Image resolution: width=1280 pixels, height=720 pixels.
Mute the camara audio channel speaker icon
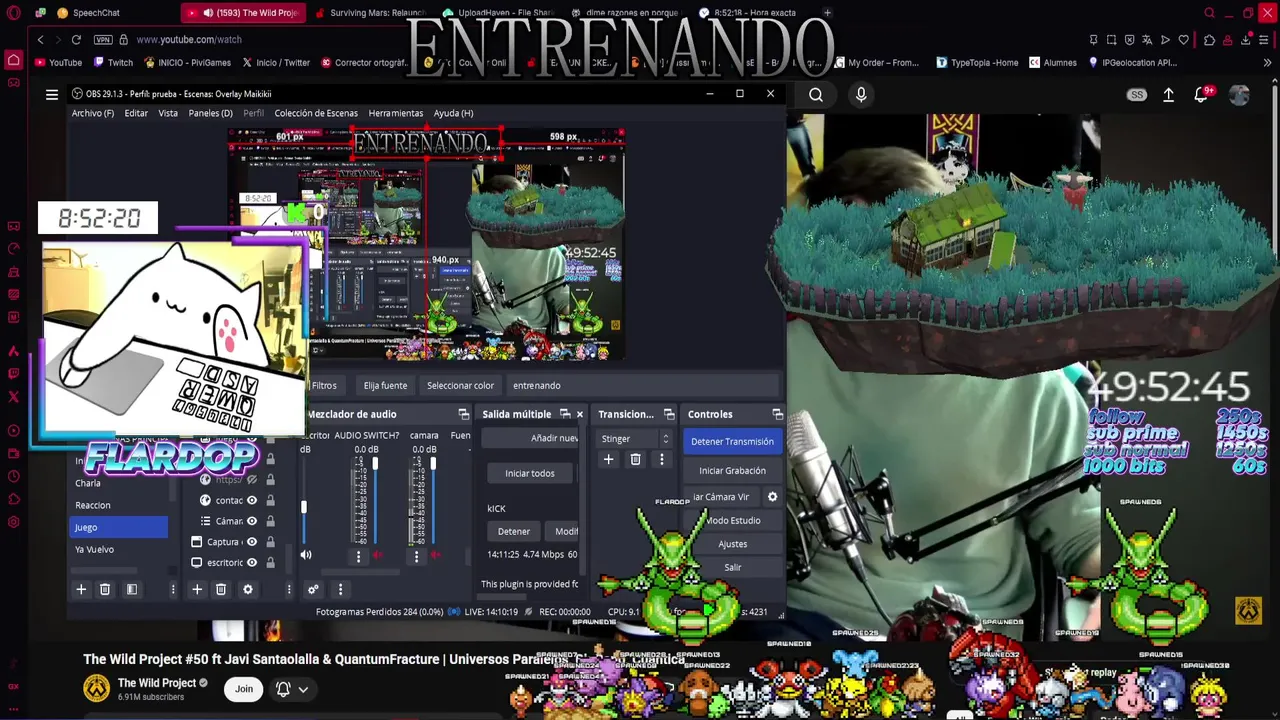click(435, 555)
